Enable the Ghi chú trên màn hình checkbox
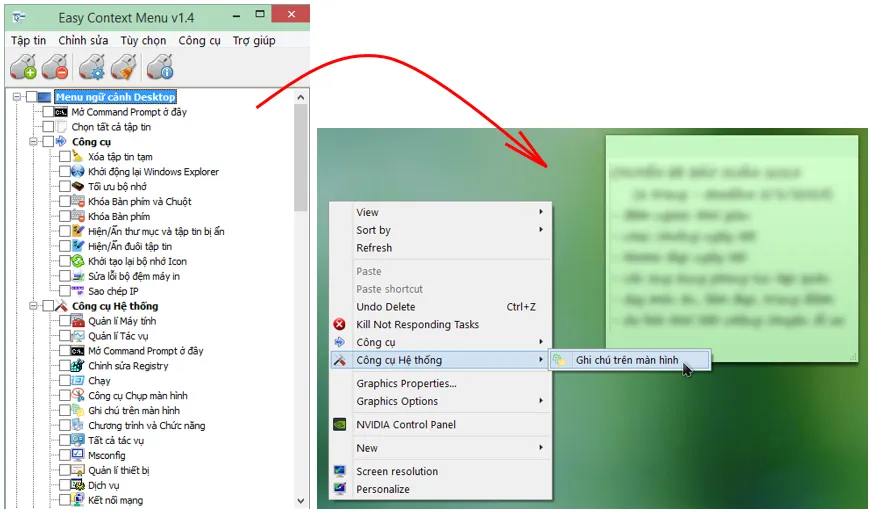This screenshot has height=516, width=875. (65, 411)
